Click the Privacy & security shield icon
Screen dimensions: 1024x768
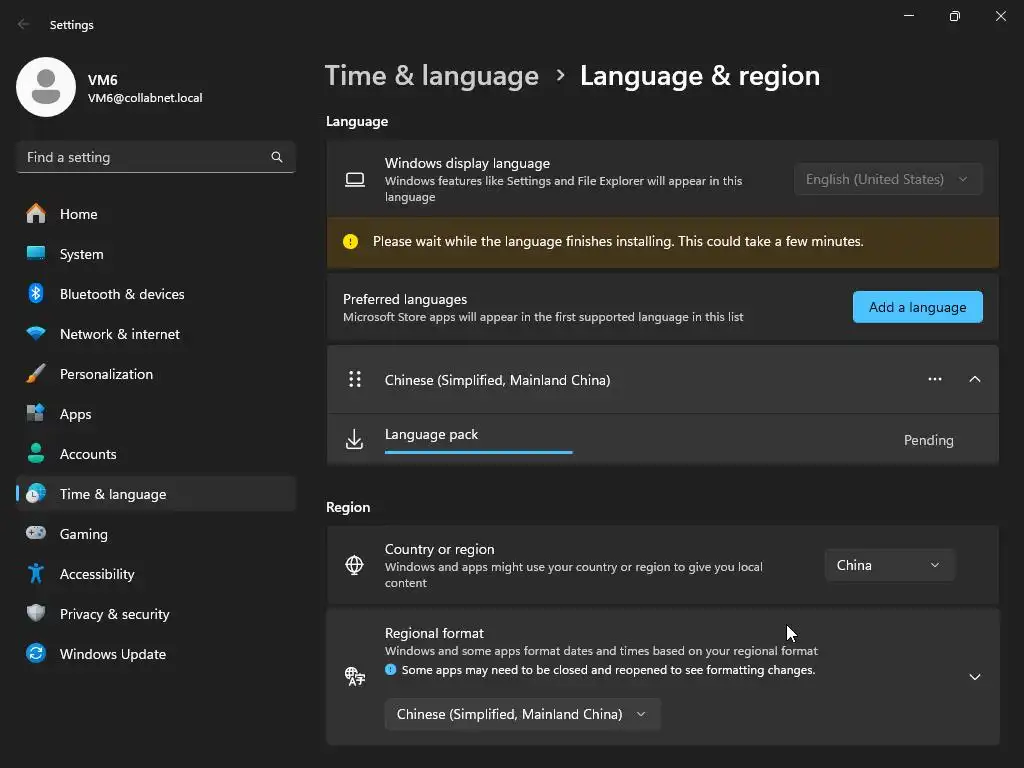point(36,614)
